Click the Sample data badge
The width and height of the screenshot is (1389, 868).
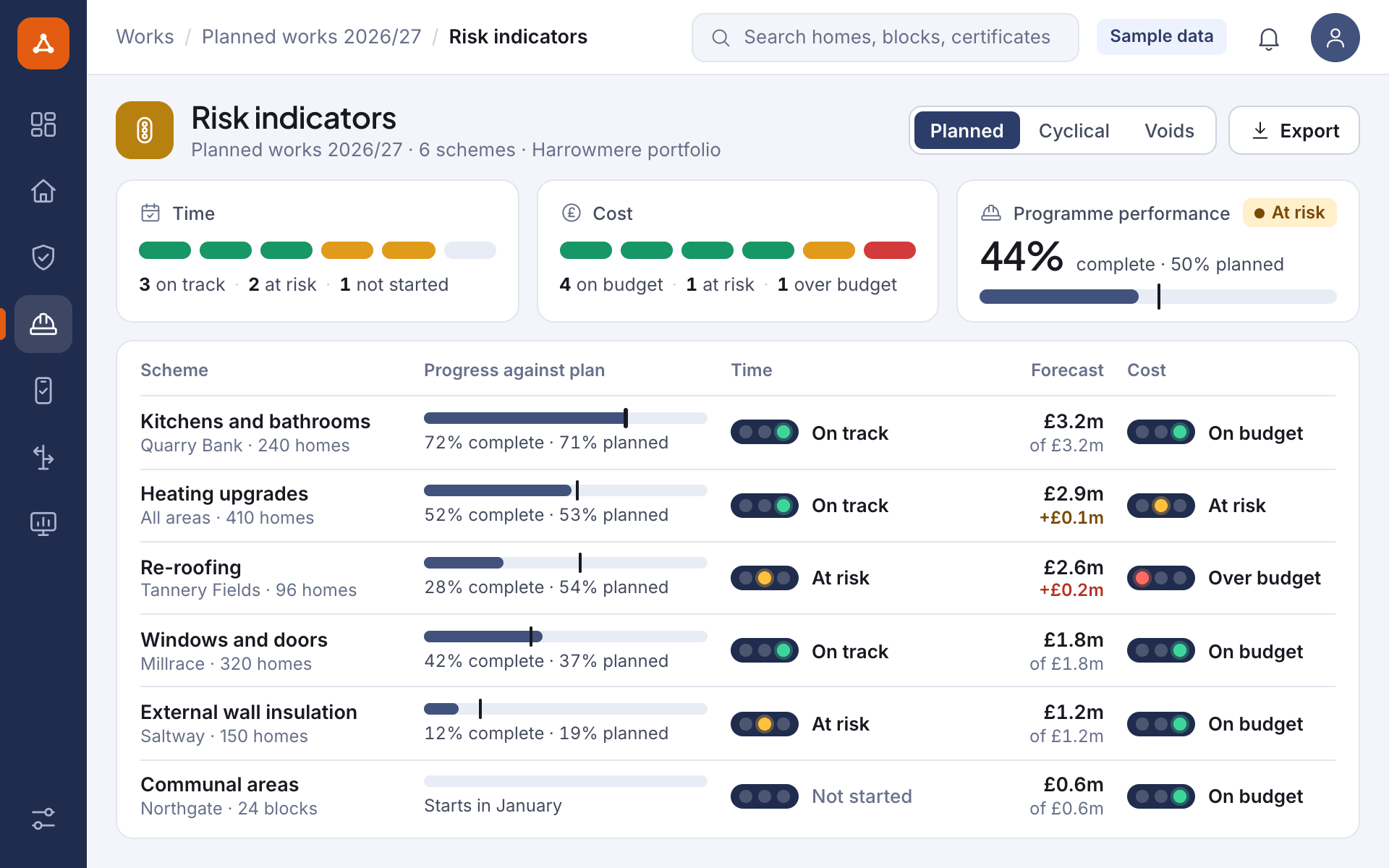click(x=1161, y=36)
